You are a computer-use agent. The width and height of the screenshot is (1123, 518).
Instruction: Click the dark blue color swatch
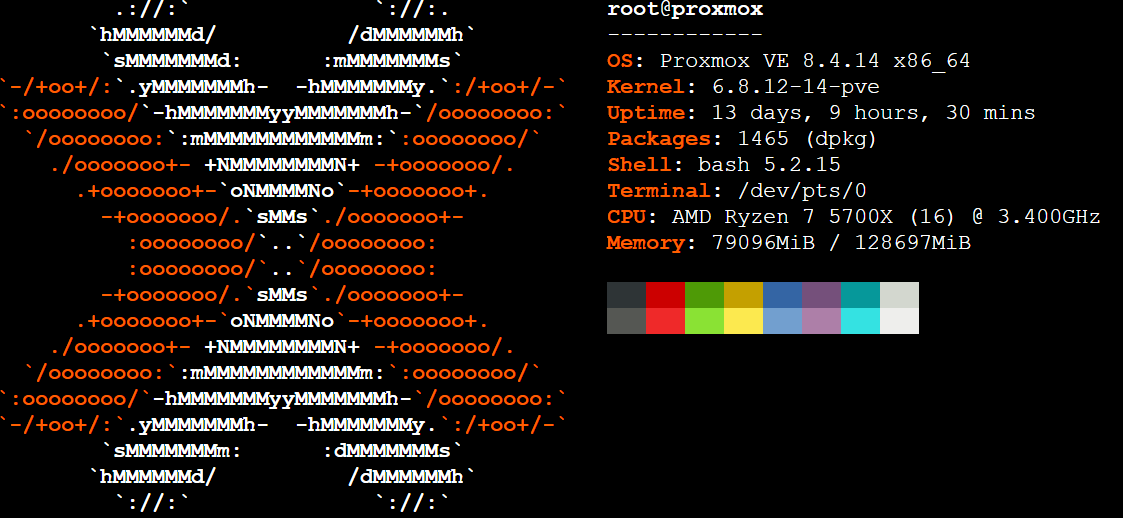click(x=782, y=295)
